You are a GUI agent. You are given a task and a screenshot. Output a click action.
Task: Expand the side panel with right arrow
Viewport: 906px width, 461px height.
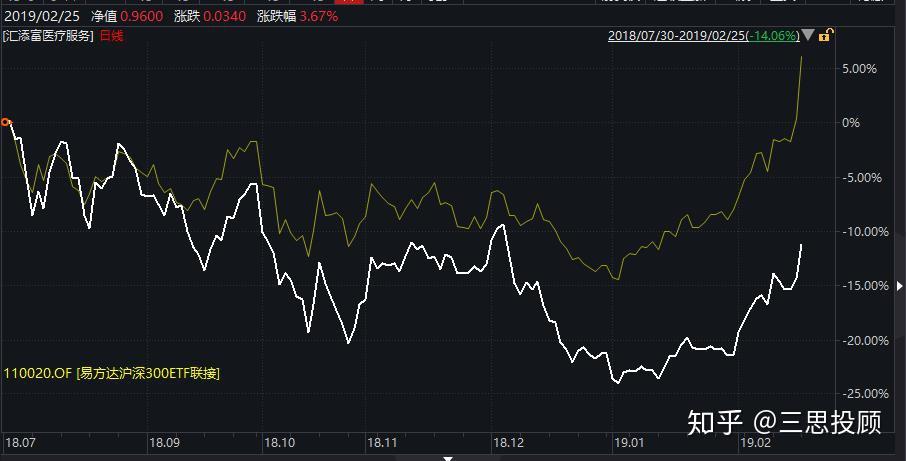[x=900, y=285]
